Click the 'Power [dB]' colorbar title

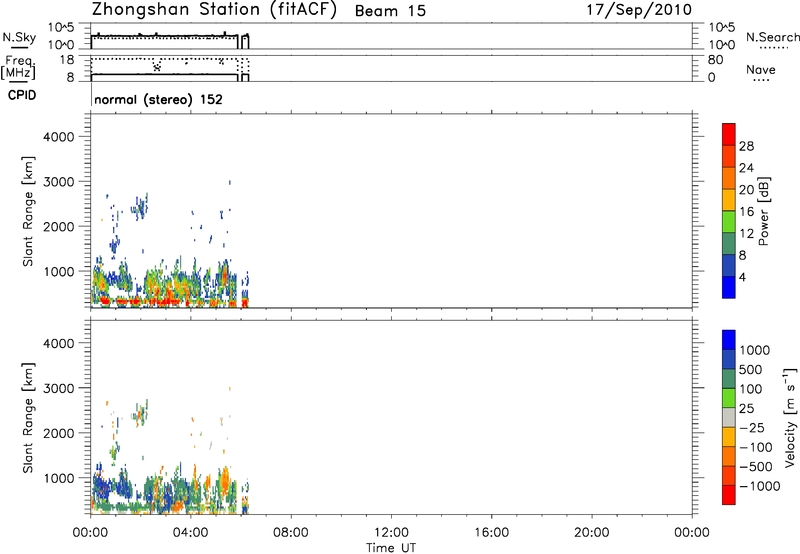click(764, 211)
